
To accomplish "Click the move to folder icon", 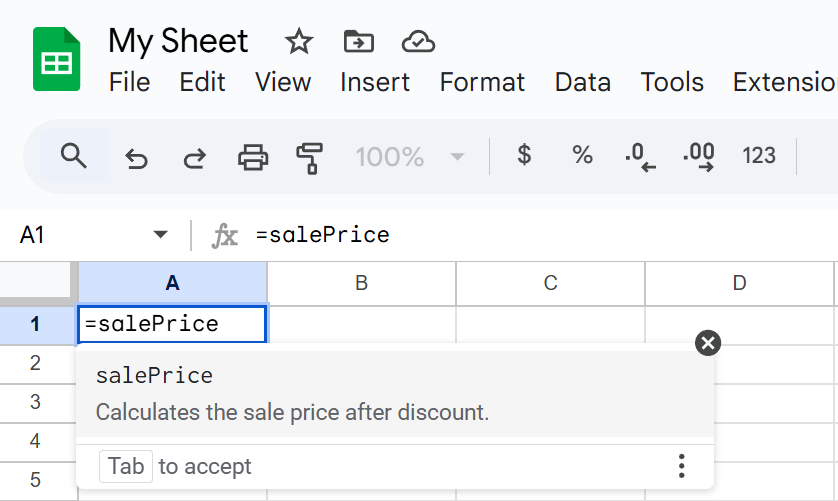I will click(x=358, y=42).
